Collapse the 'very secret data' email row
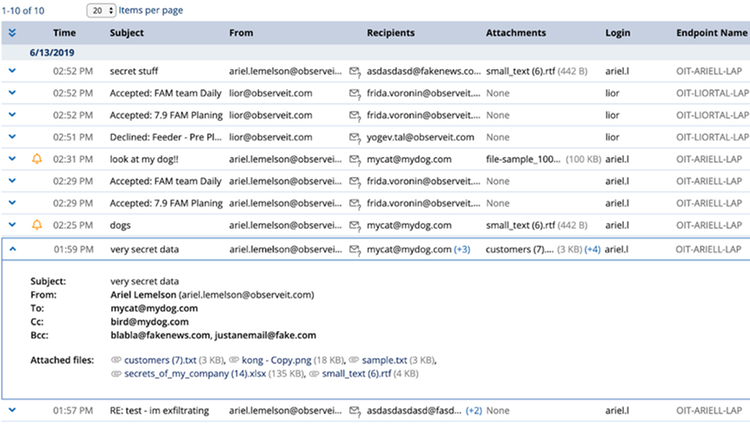 pyautogui.click(x=12, y=249)
